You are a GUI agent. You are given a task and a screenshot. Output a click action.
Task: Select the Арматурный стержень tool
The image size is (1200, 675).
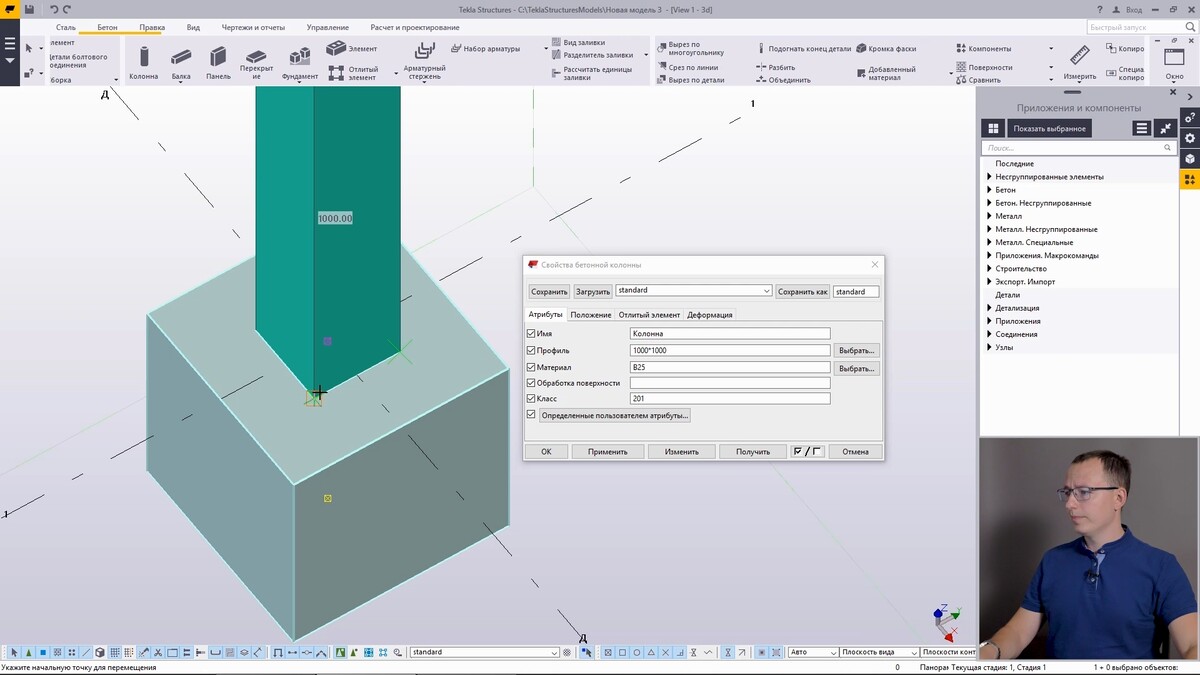tap(424, 62)
